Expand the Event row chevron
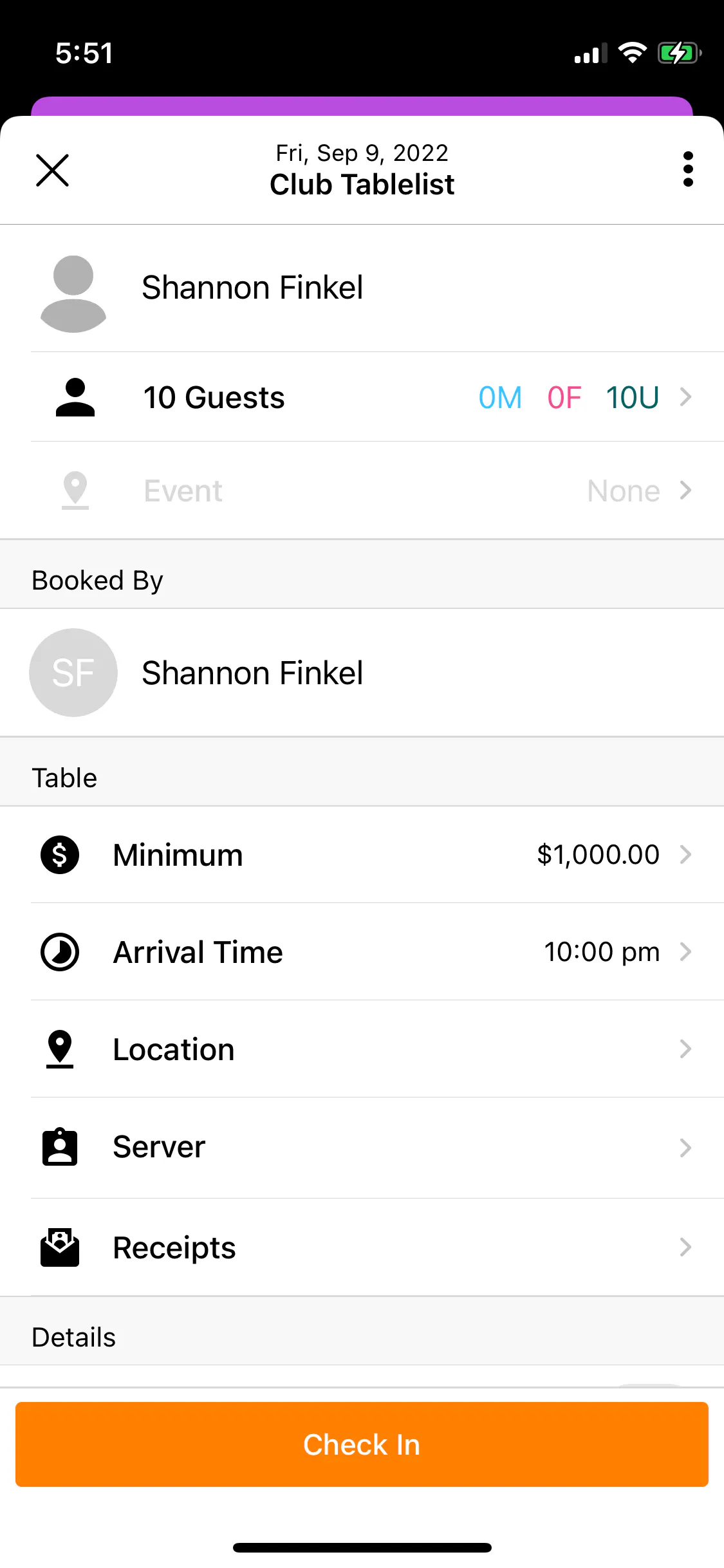The image size is (724, 1568). pos(685,490)
